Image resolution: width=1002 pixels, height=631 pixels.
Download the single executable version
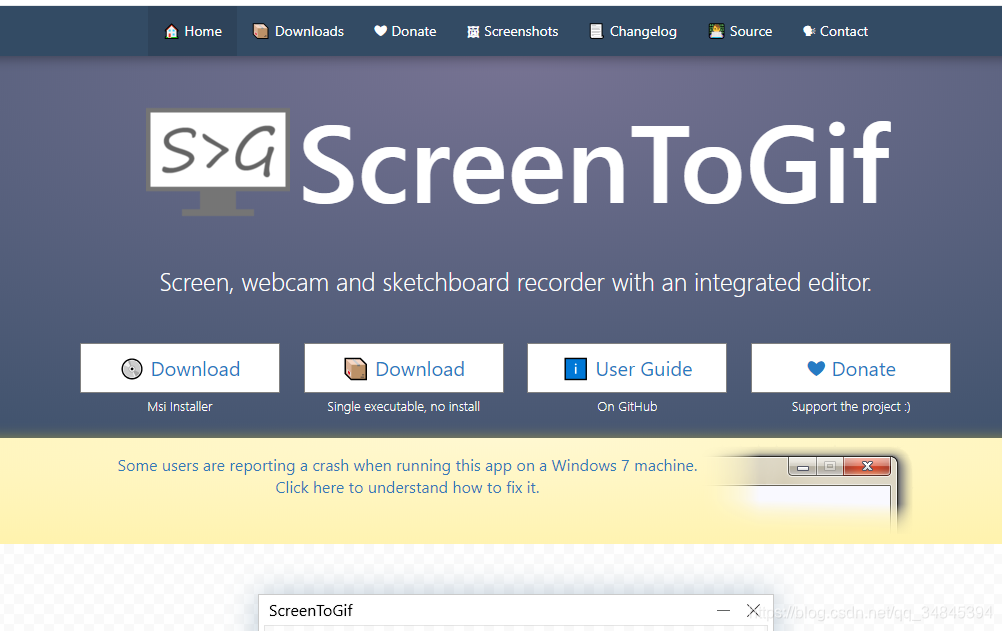tap(404, 368)
